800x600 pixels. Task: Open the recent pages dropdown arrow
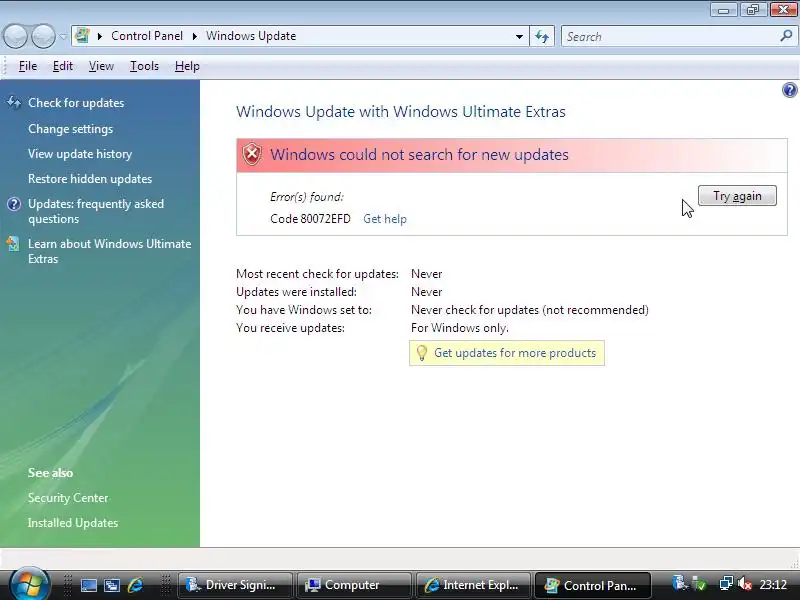[x=63, y=37]
